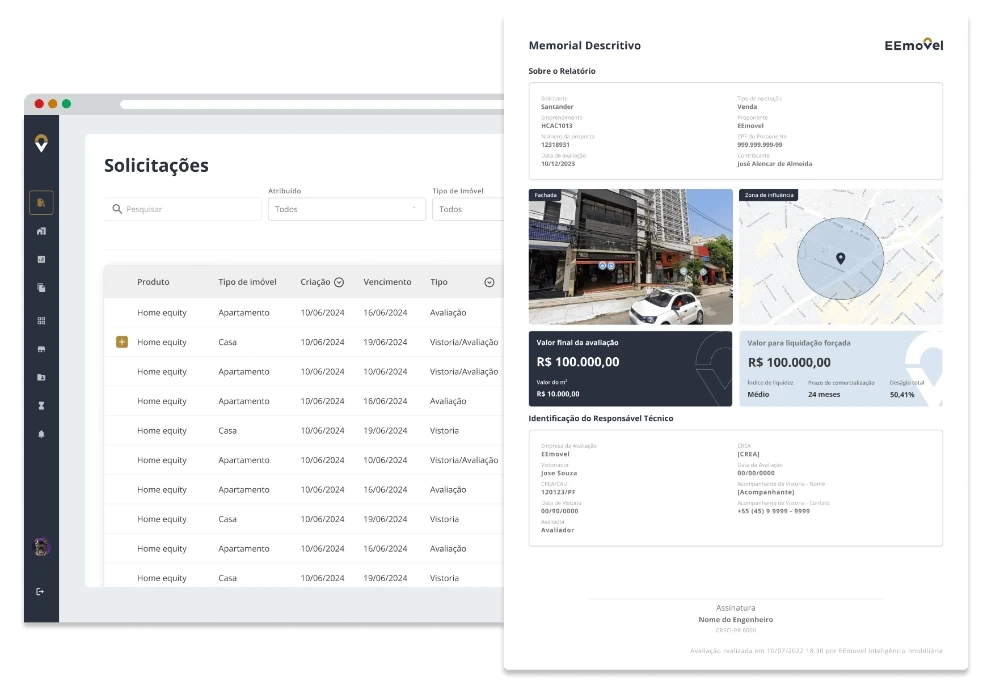Viewport: 1000px width, 681px height.
Task: Click Venda under Tipo de operação
Action: pos(747,106)
